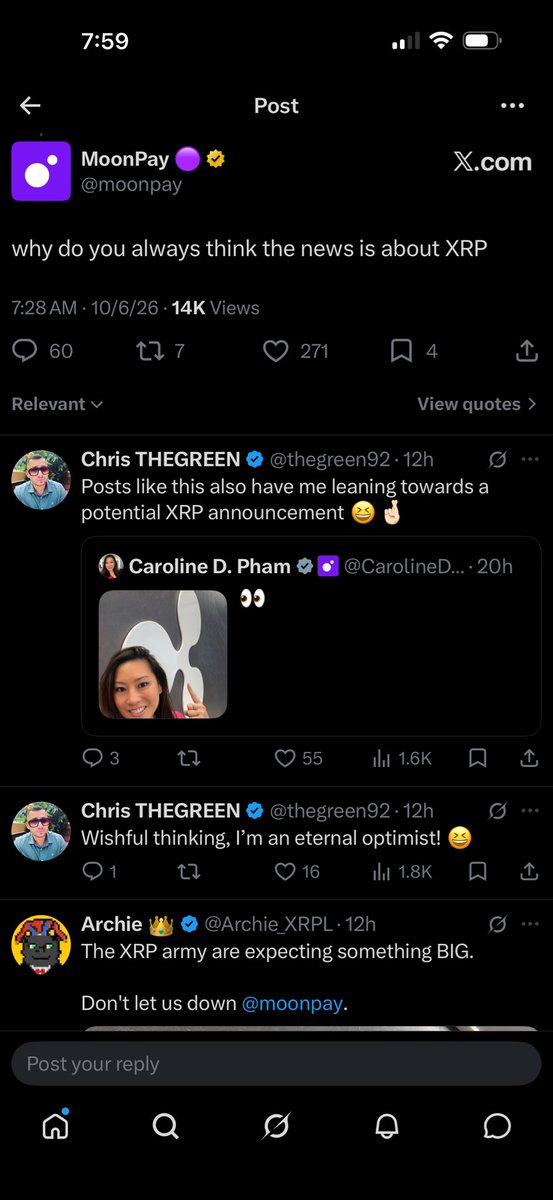Repost the MoonPay post
The width and height of the screenshot is (553, 1200).
[x=150, y=351]
